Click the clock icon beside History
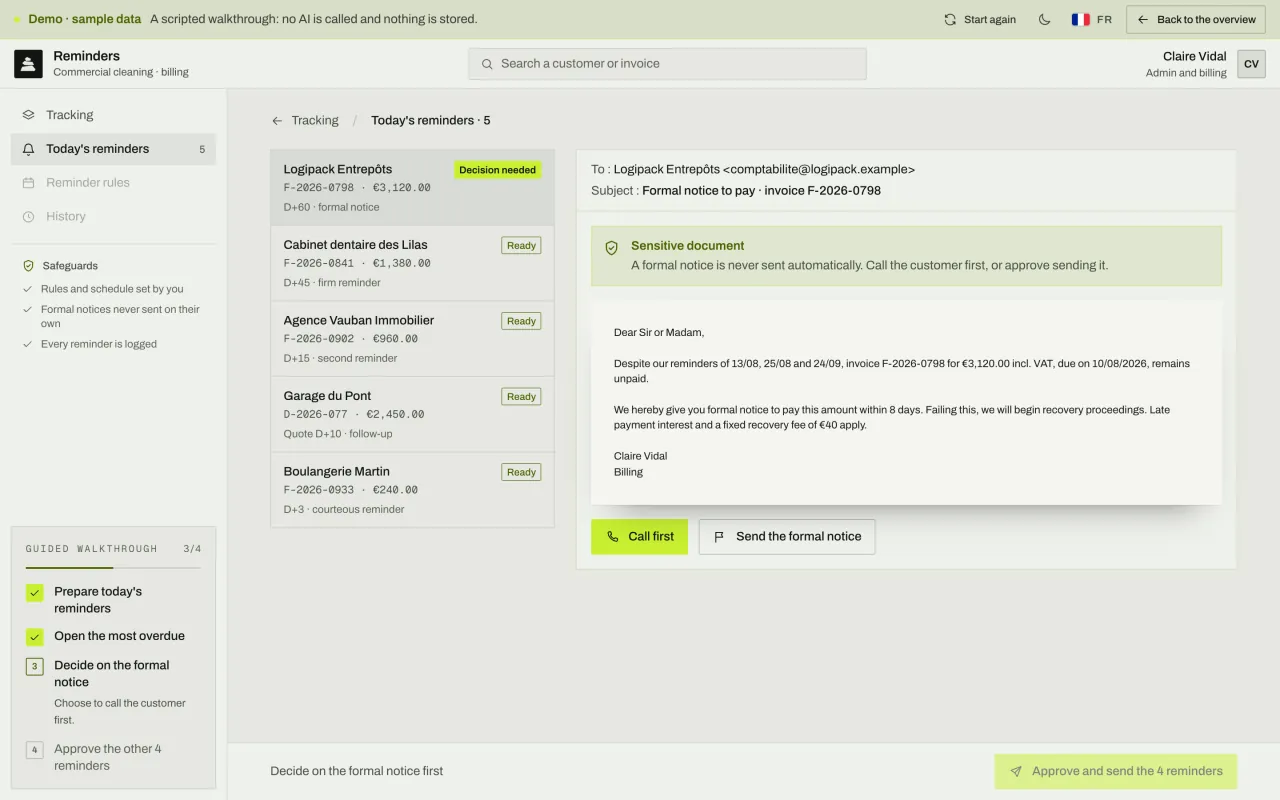The width and height of the screenshot is (1280, 800). coord(28,217)
